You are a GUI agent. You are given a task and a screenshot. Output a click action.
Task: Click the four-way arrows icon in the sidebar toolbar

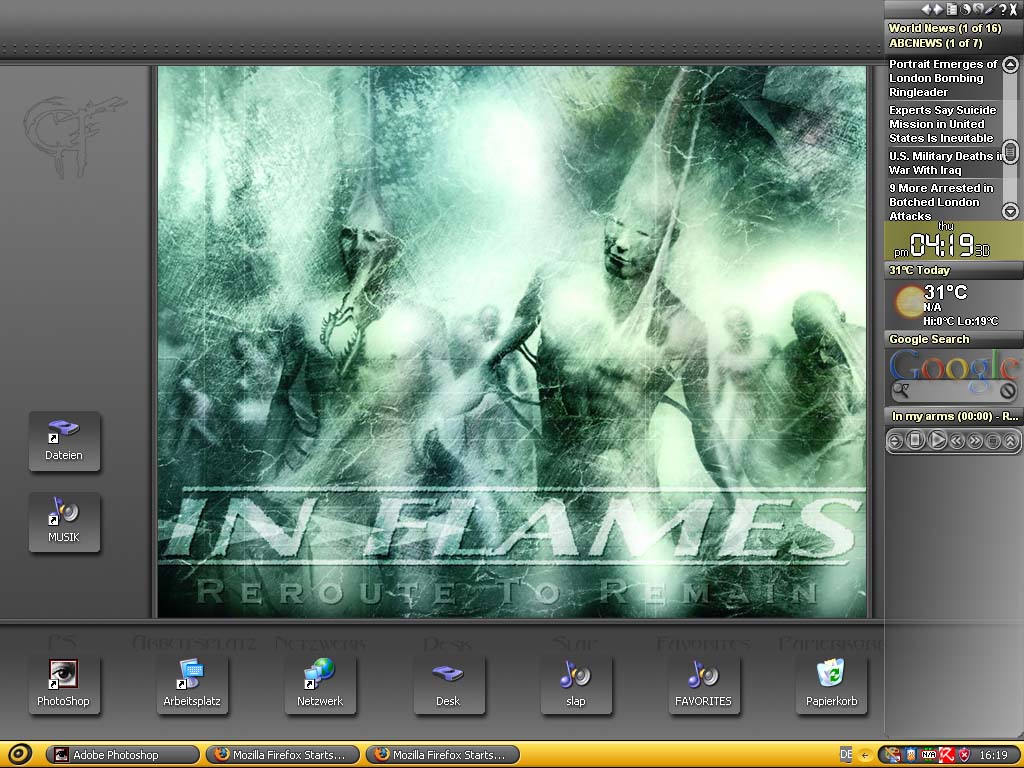point(938,9)
